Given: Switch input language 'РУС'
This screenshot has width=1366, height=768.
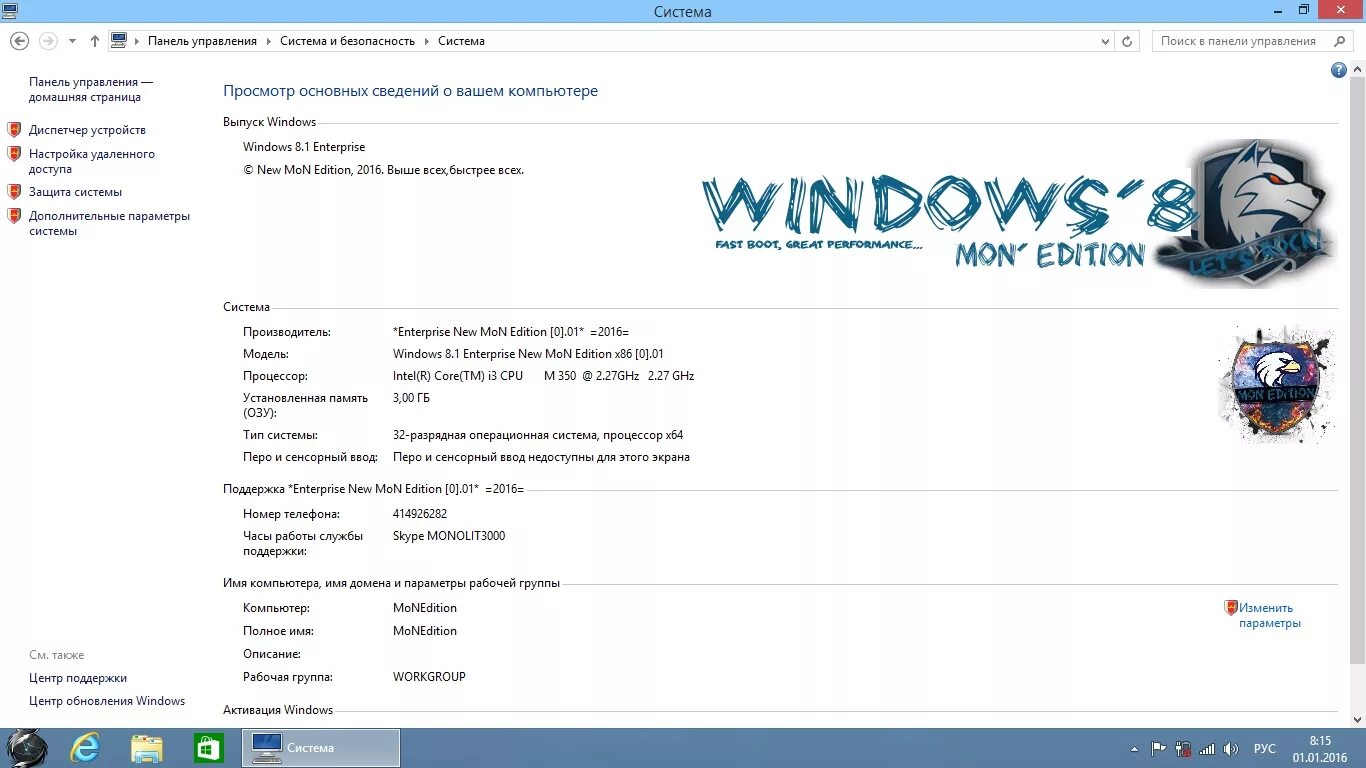Looking at the screenshot, I should pyautogui.click(x=1265, y=748).
